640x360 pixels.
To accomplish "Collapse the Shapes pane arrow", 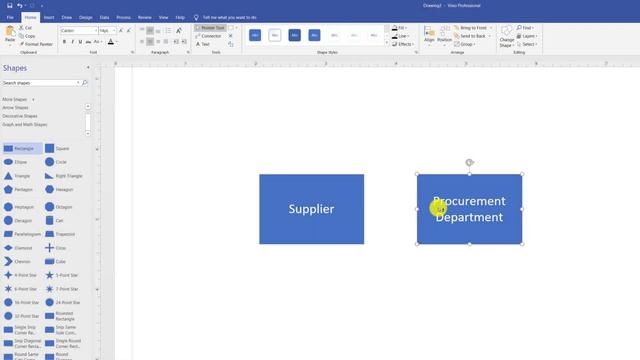I will click(x=88, y=67).
